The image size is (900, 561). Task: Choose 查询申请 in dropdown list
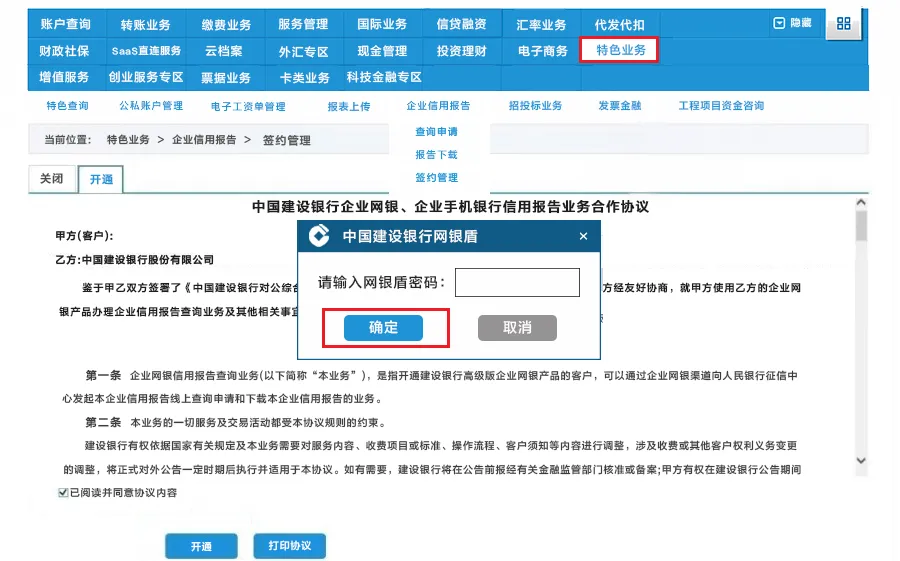[436, 131]
